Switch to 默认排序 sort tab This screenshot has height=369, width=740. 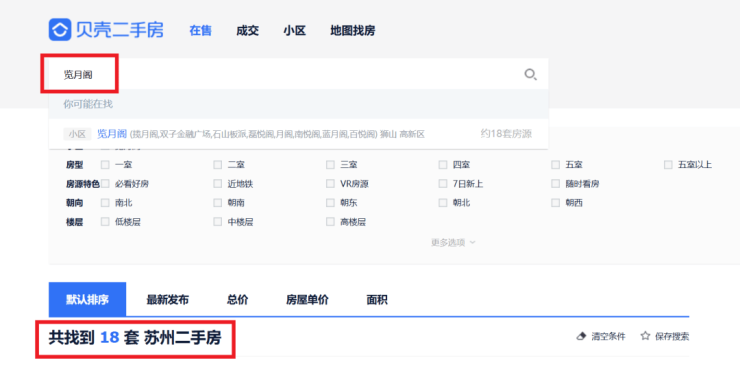point(87,300)
